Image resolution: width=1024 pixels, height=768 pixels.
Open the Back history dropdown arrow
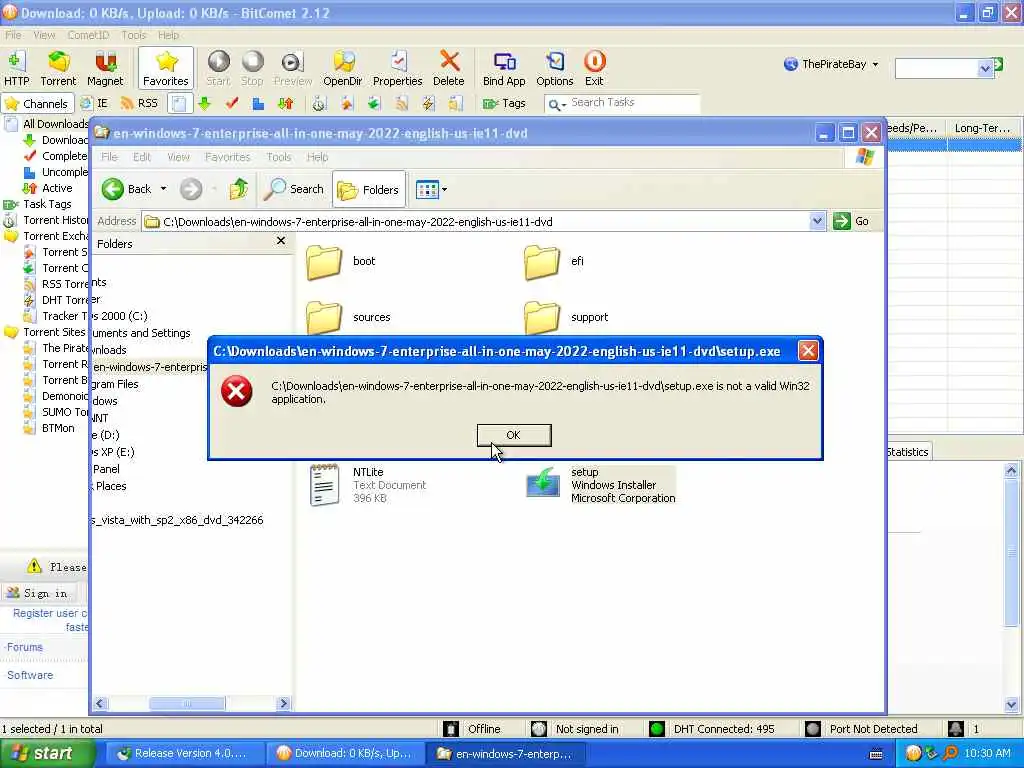163,189
